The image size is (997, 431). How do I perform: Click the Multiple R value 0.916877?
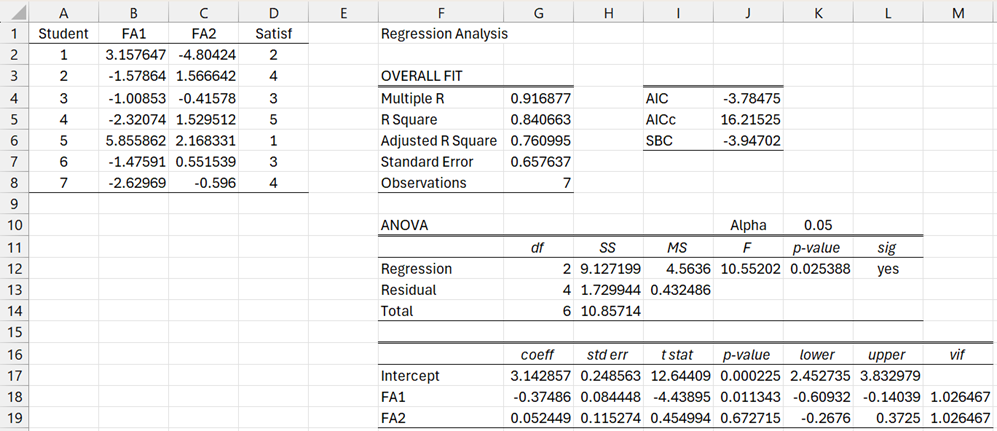539,99
